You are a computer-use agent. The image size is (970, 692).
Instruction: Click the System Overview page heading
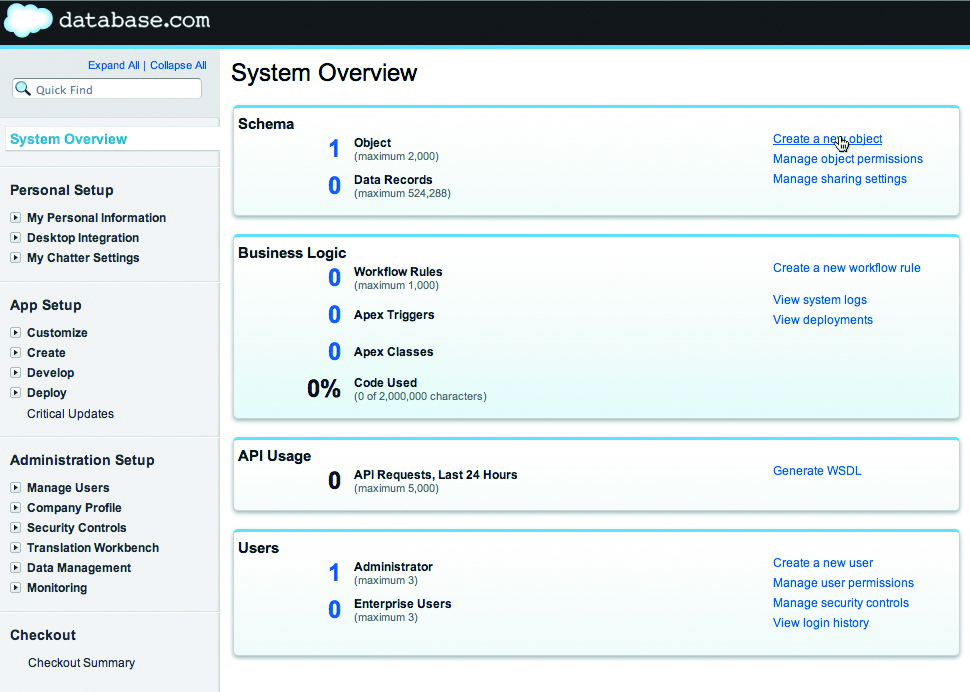[324, 73]
